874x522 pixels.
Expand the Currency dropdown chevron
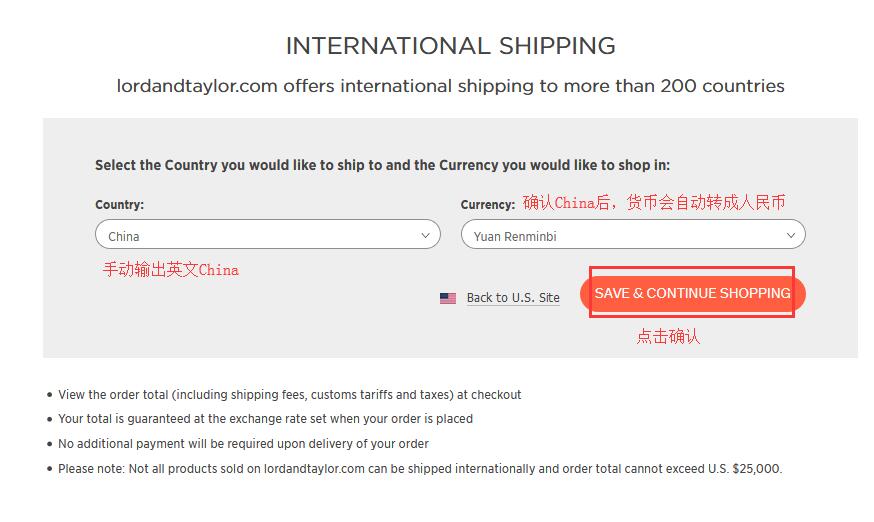click(x=791, y=236)
